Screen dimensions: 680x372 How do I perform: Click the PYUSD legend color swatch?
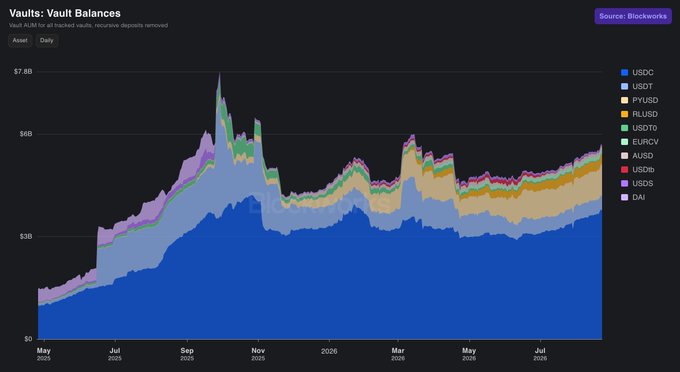point(624,100)
